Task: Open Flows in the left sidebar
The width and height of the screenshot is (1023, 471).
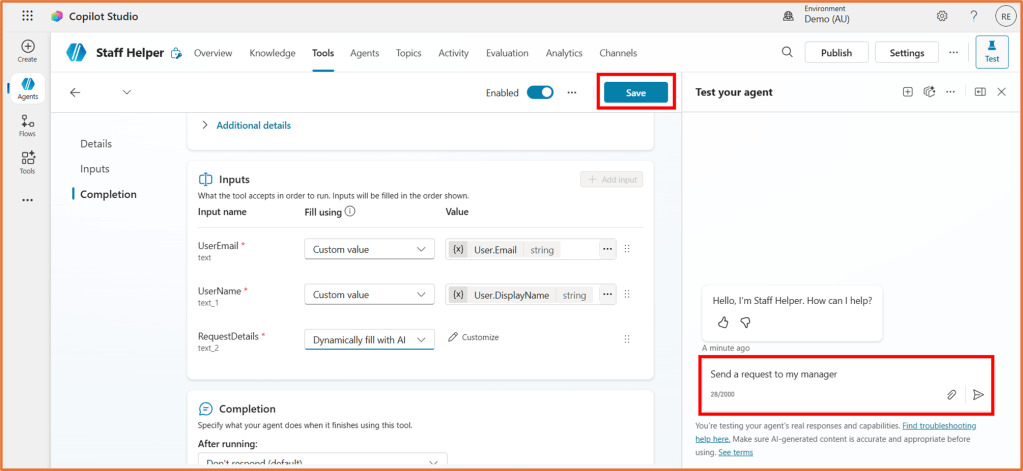Action: [27, 125]
